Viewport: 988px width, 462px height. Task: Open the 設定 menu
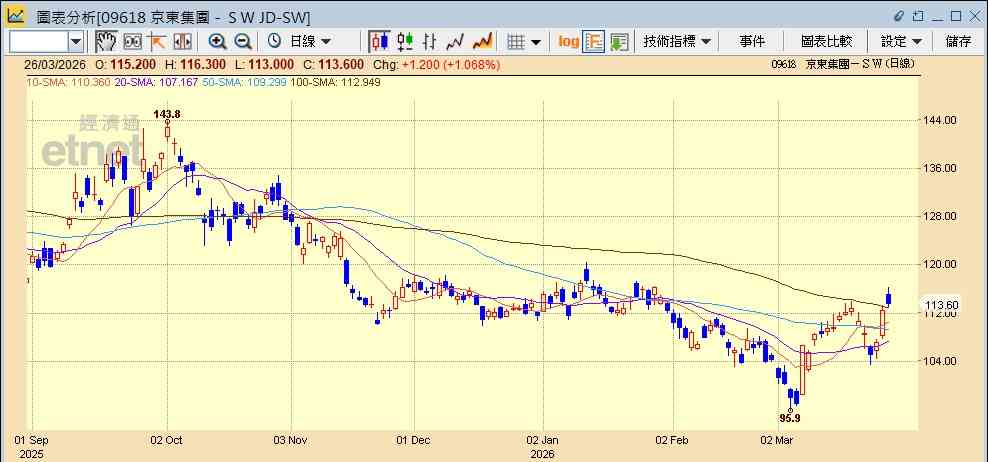point(901,42)
